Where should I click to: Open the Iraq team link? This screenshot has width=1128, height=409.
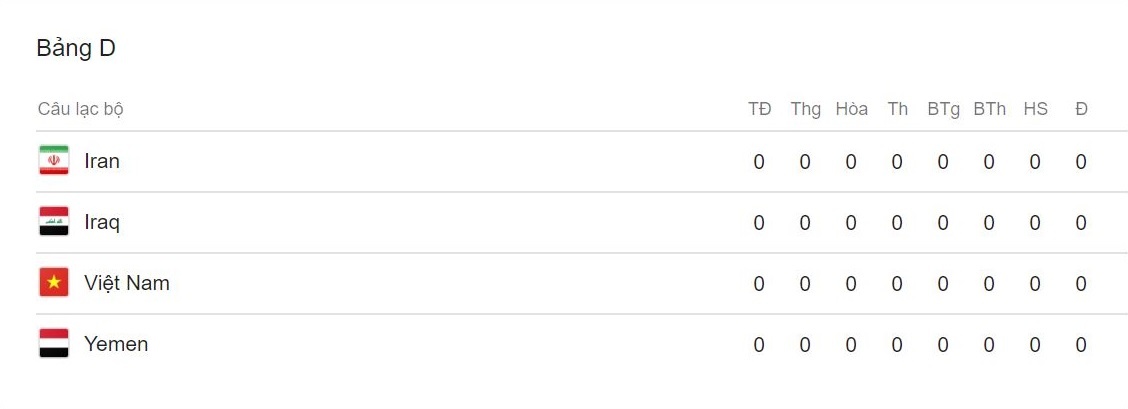[102, 222]
